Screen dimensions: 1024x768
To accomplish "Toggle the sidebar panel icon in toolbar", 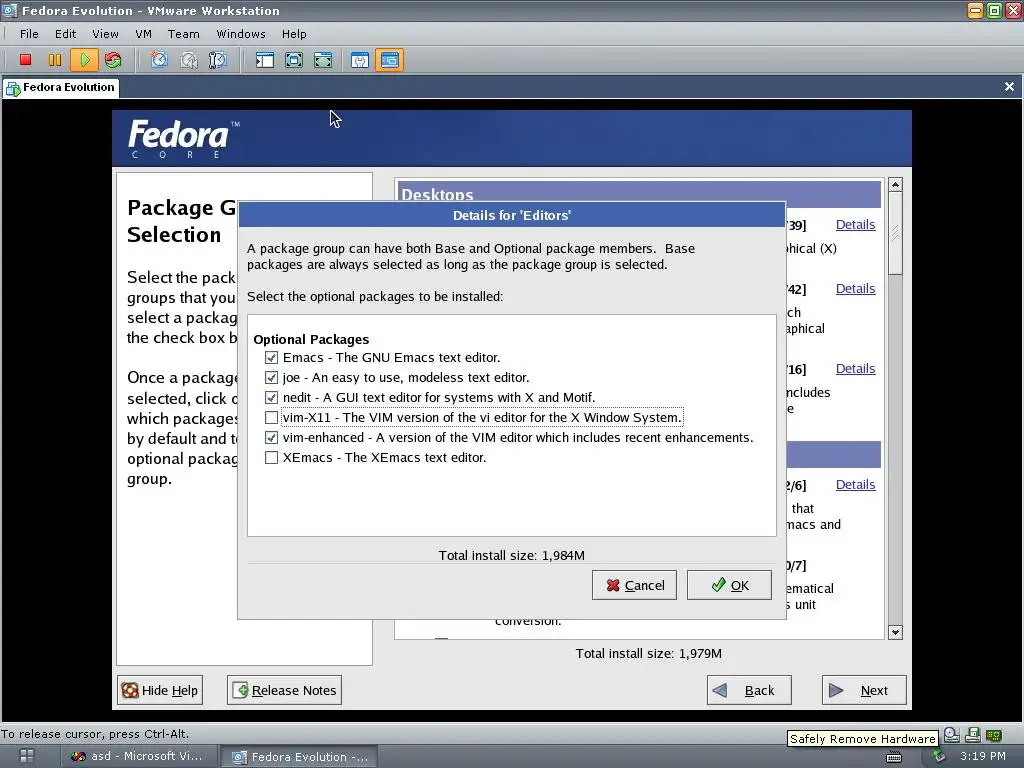I will tap(264, 60).
